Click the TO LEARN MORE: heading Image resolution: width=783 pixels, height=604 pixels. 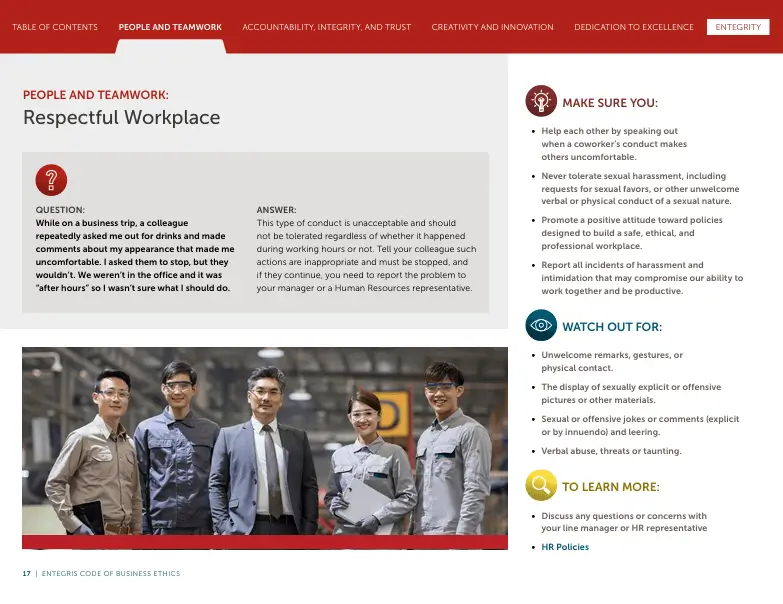(x=611, y=487)
